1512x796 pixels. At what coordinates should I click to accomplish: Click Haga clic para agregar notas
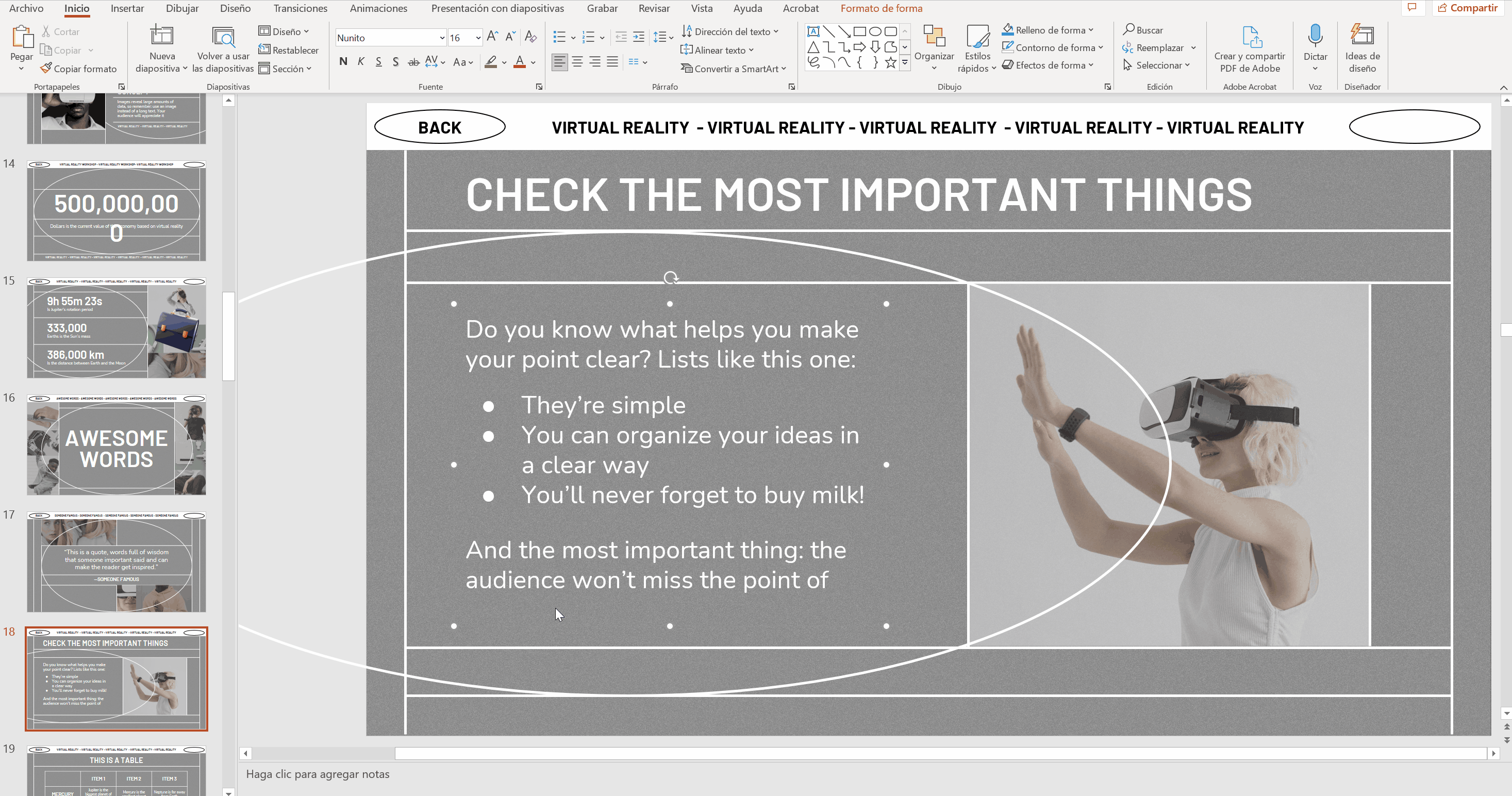coord(318,774)
